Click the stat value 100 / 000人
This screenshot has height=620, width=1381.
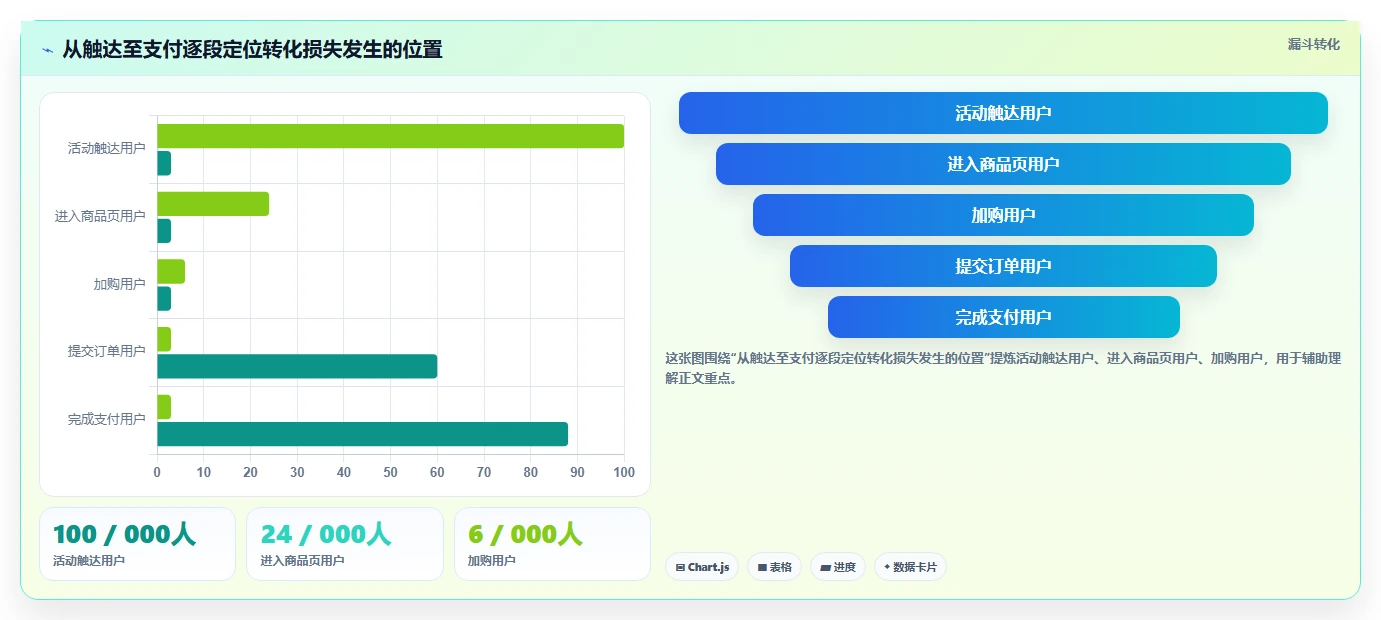[124, 535]
